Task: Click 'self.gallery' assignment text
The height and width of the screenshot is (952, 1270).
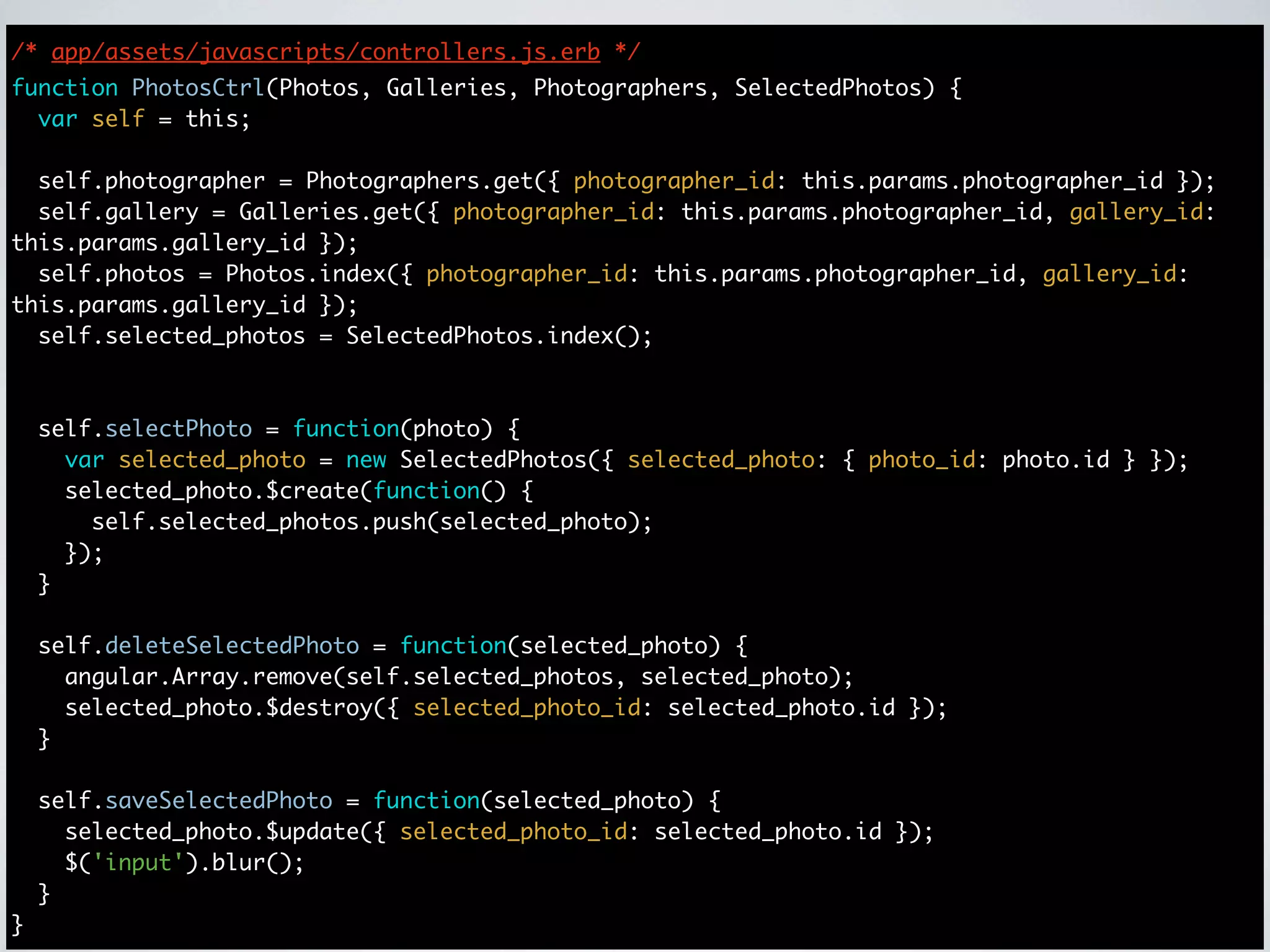Action: [x=118, y=212]
